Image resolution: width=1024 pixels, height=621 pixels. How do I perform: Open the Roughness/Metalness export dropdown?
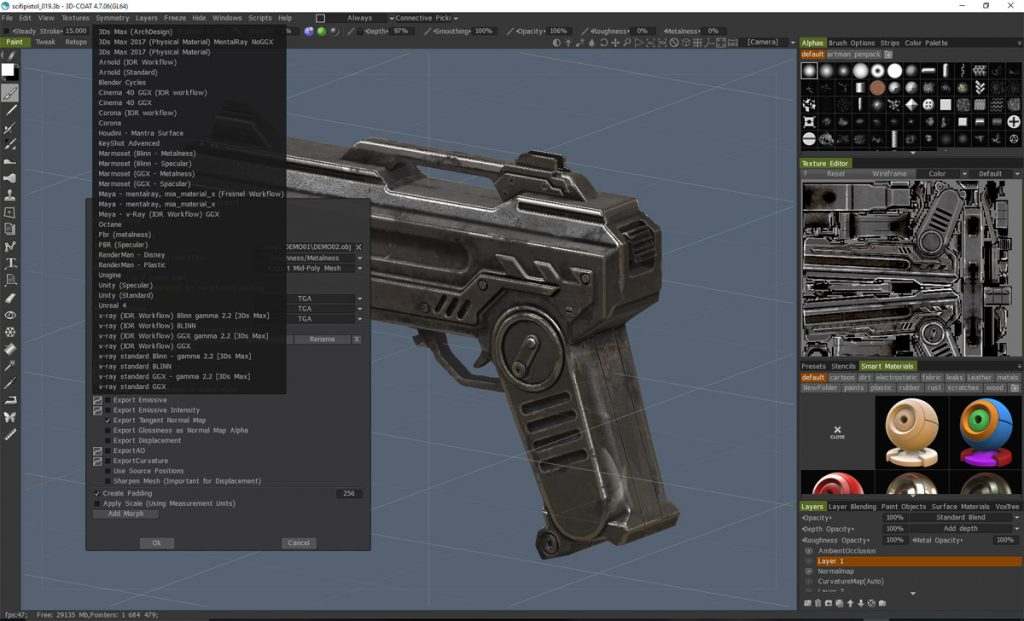click(315, 258)
